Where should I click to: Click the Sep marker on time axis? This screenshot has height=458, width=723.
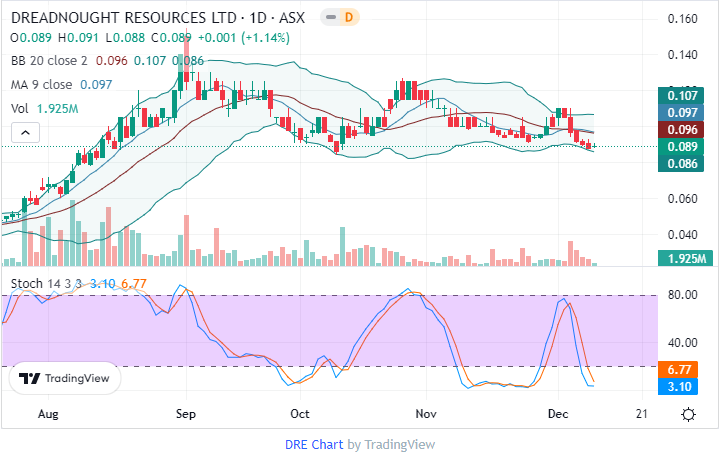point(185,413)
